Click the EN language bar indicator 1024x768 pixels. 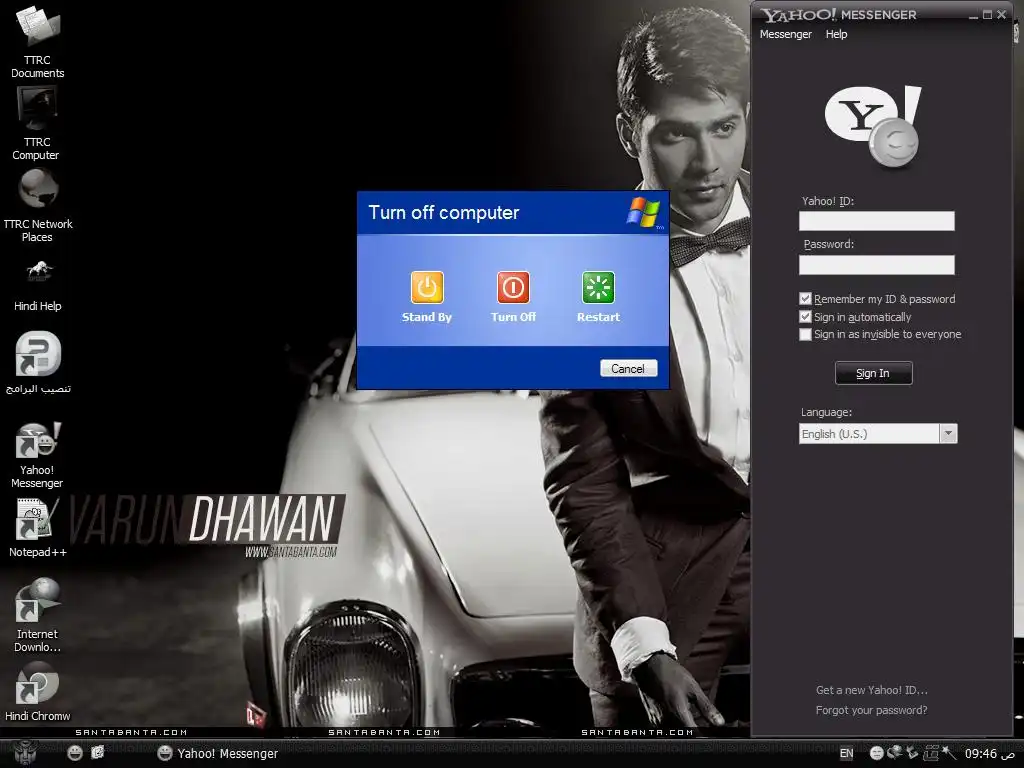point(846,753)
